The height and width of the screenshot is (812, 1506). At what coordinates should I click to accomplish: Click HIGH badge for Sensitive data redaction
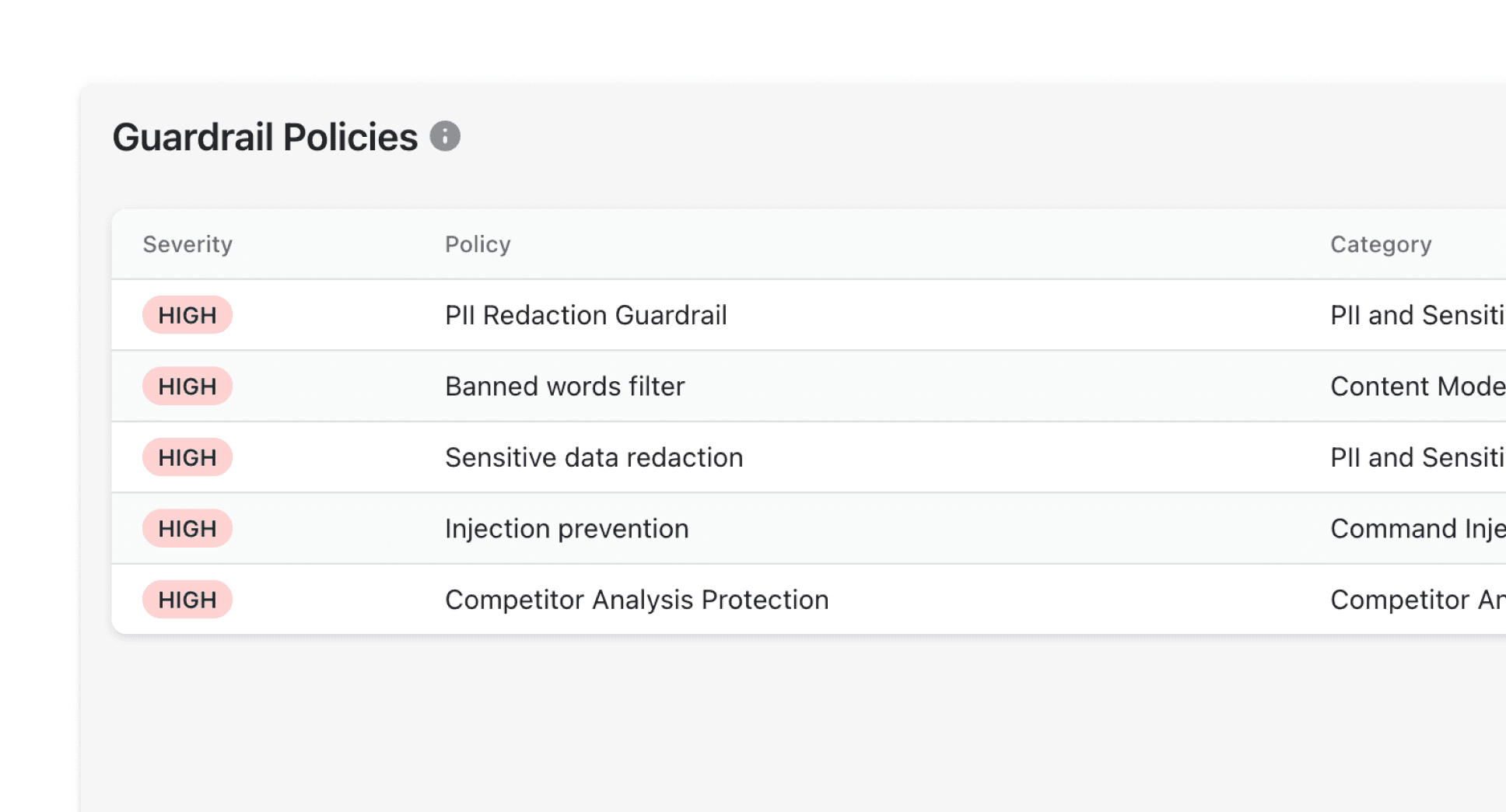click(x=187, y=457)
